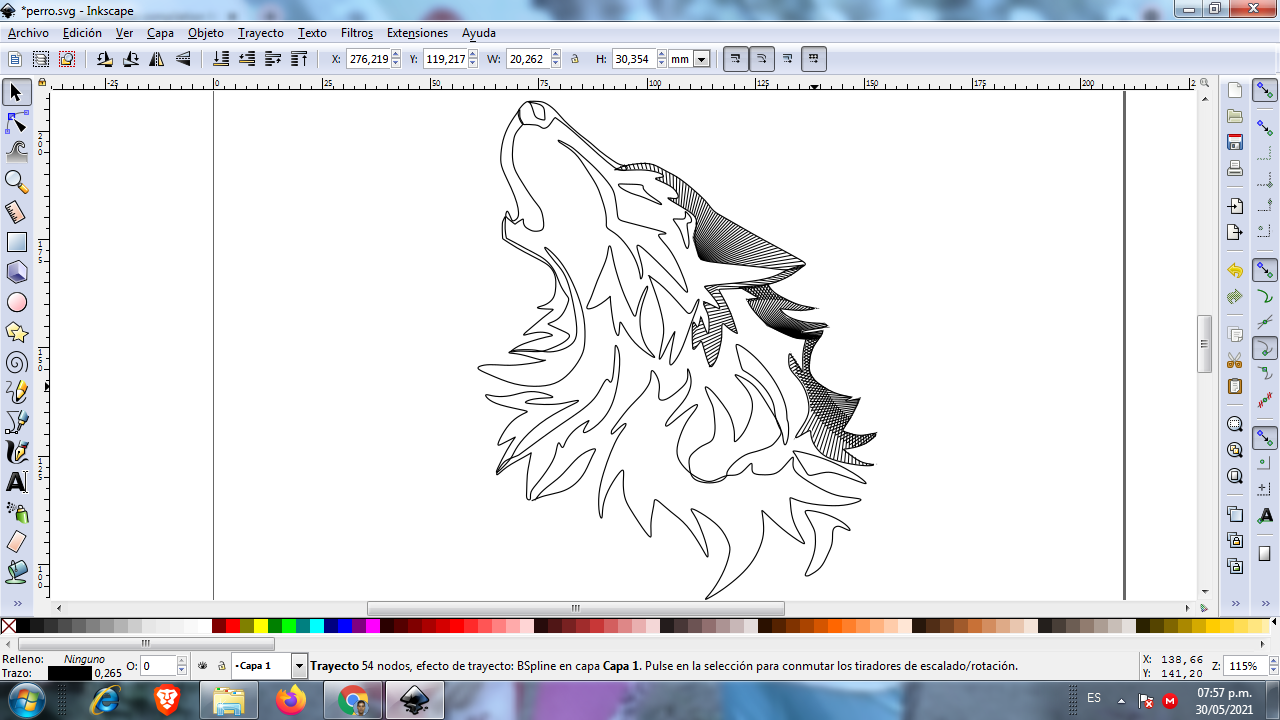This screenshot has height=720, width=1280.
Task: Expand commands bar overflow chevron
Action: [x=1235, y=604]
